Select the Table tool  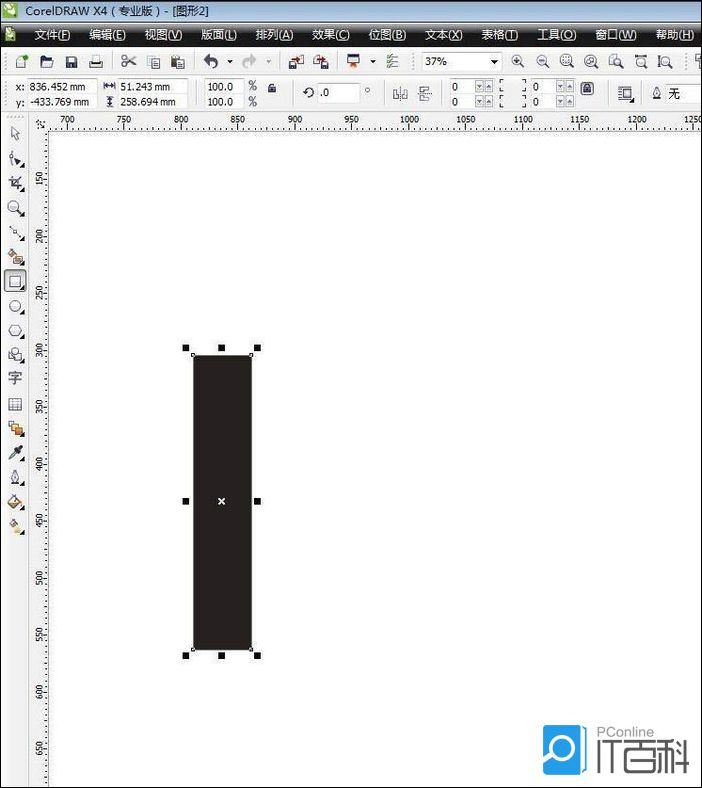[15, 404]
